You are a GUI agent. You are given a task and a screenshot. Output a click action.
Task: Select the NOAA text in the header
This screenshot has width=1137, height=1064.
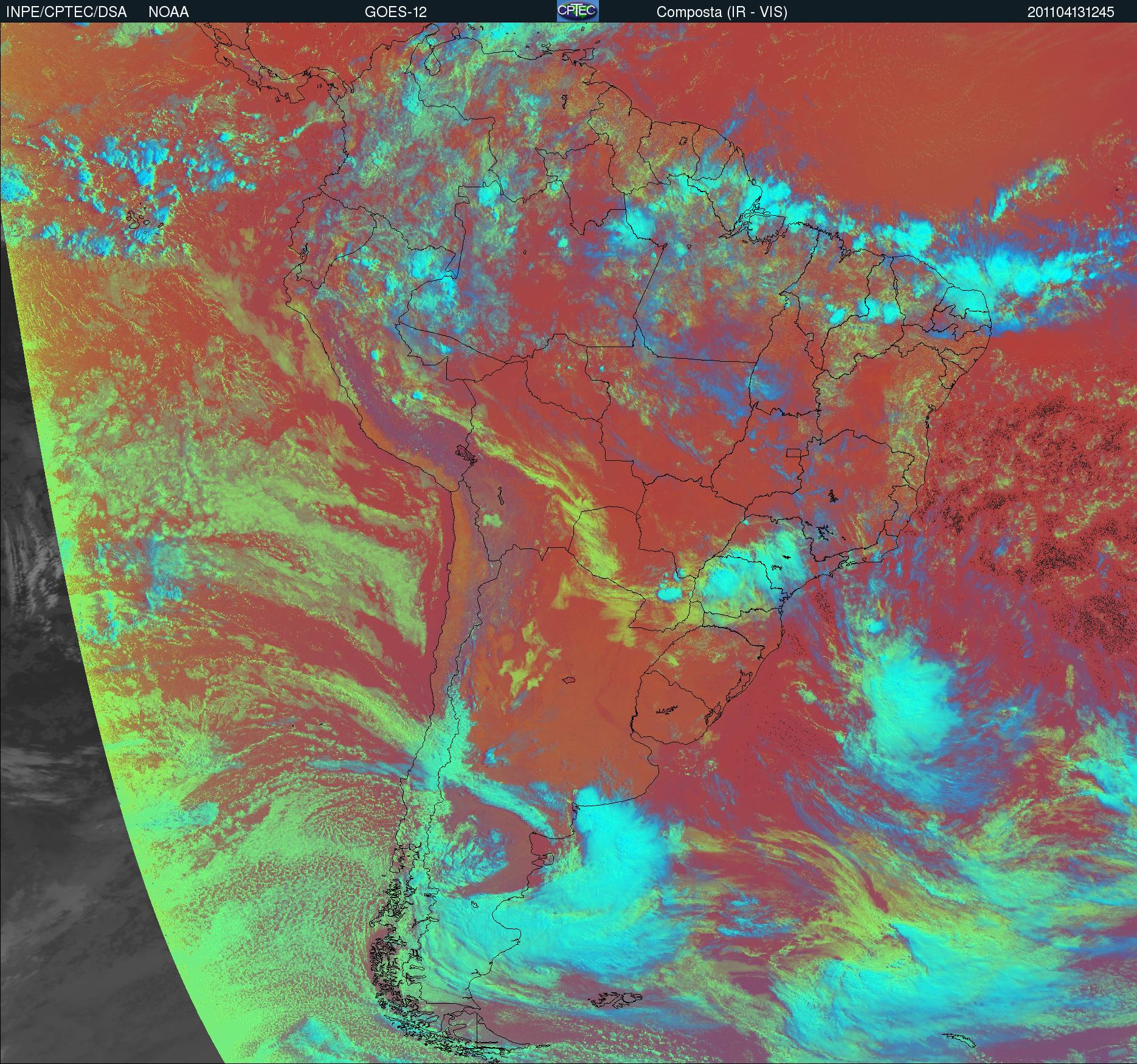click(x=168, y=12)
